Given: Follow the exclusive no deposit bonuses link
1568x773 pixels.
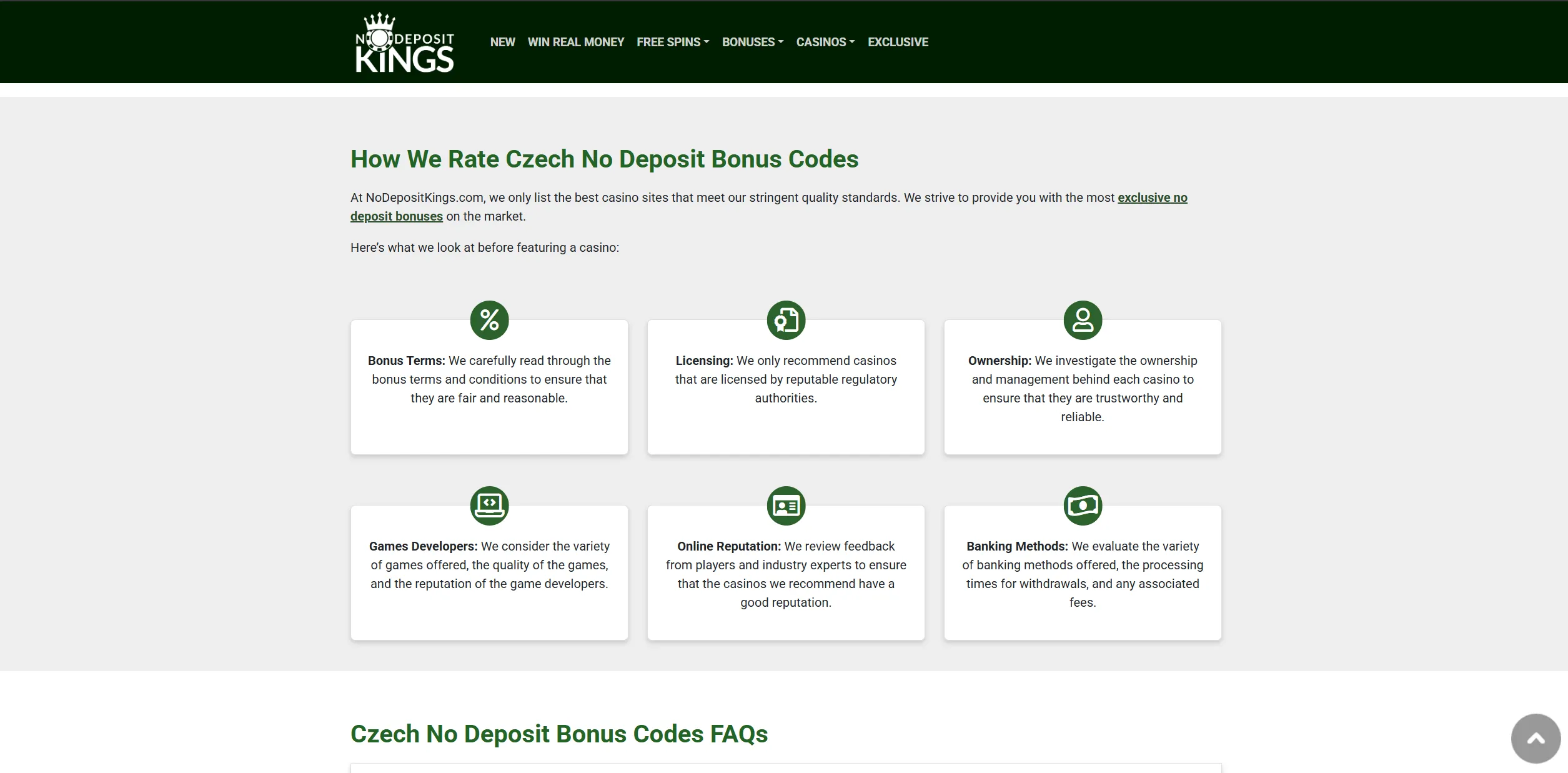Looking at the screenshot, I should tap(1152, 197).
